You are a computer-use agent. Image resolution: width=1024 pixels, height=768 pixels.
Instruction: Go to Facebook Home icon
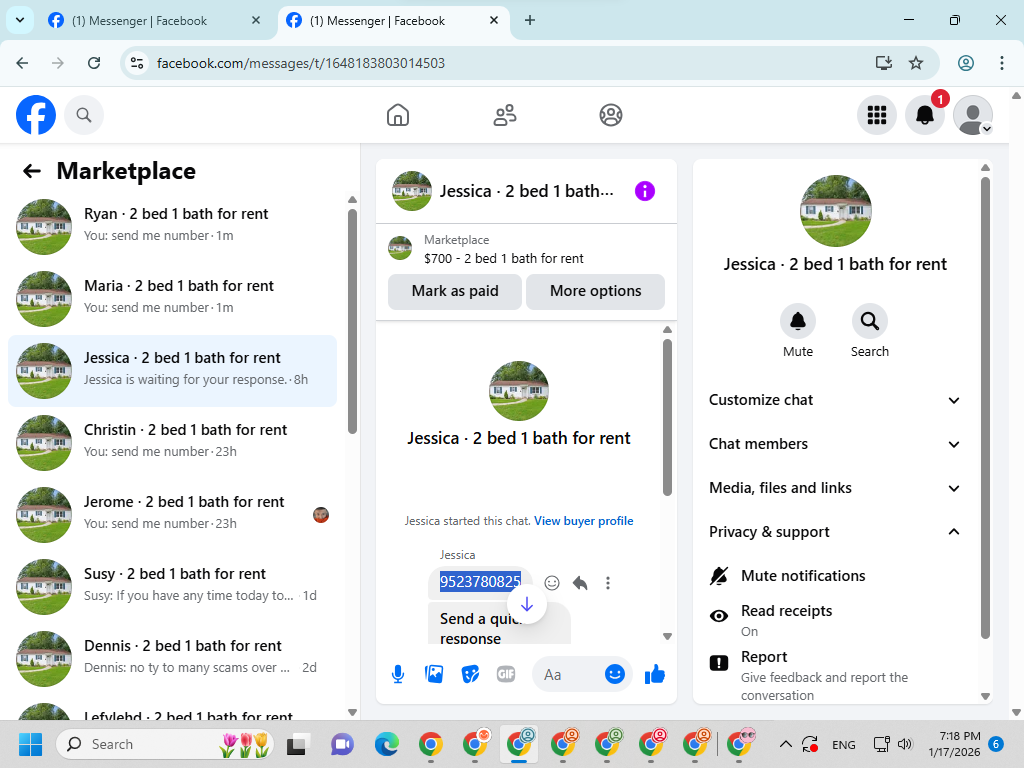[x=398, y=116]
